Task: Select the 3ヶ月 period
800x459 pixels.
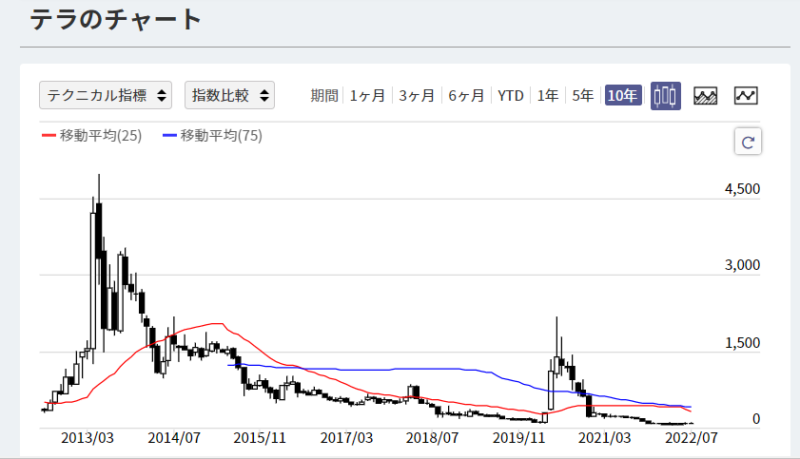Action: click(416, 95)
